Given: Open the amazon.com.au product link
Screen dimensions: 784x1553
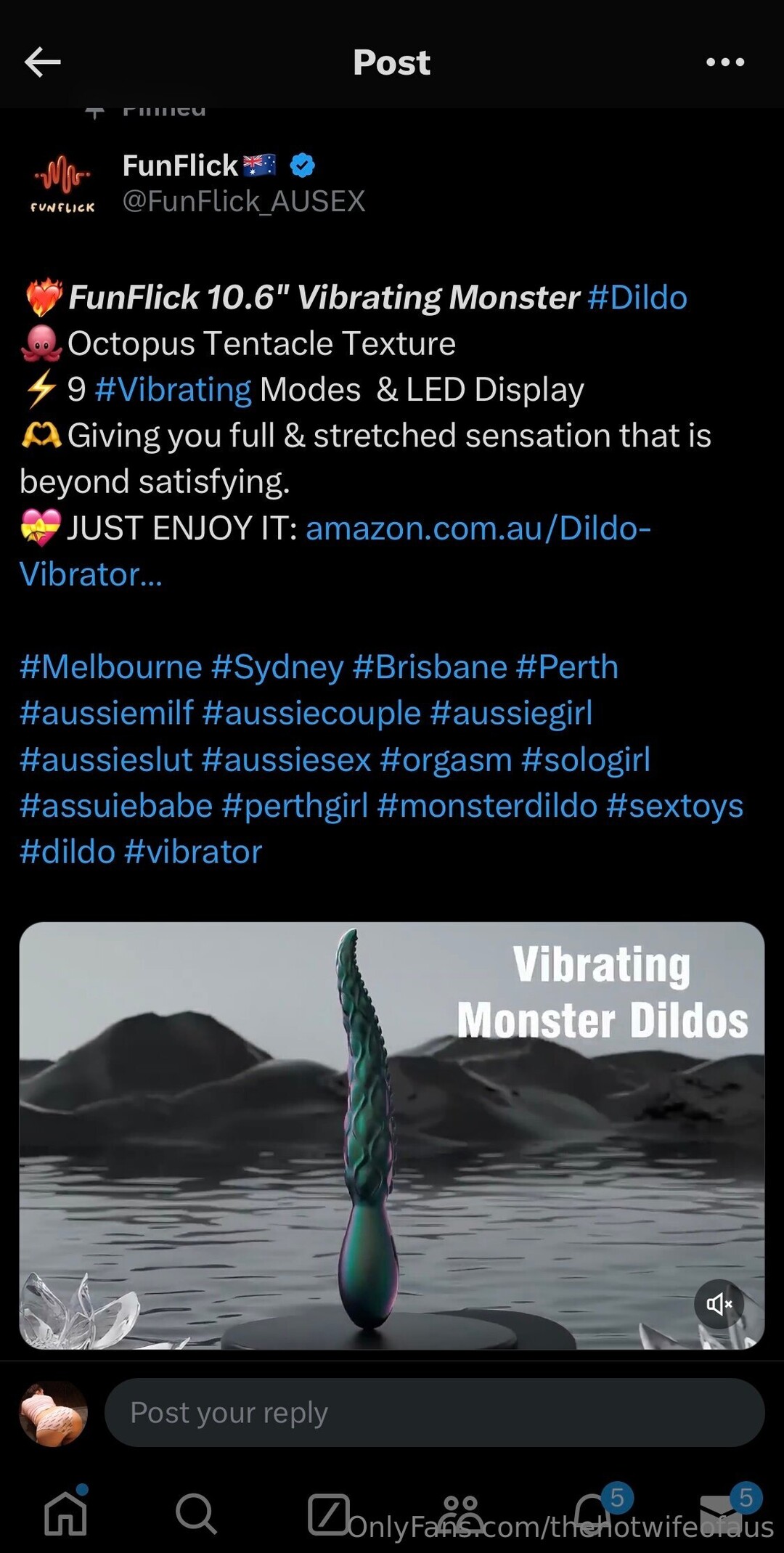Looking at the screenshot, I should 335,551.
